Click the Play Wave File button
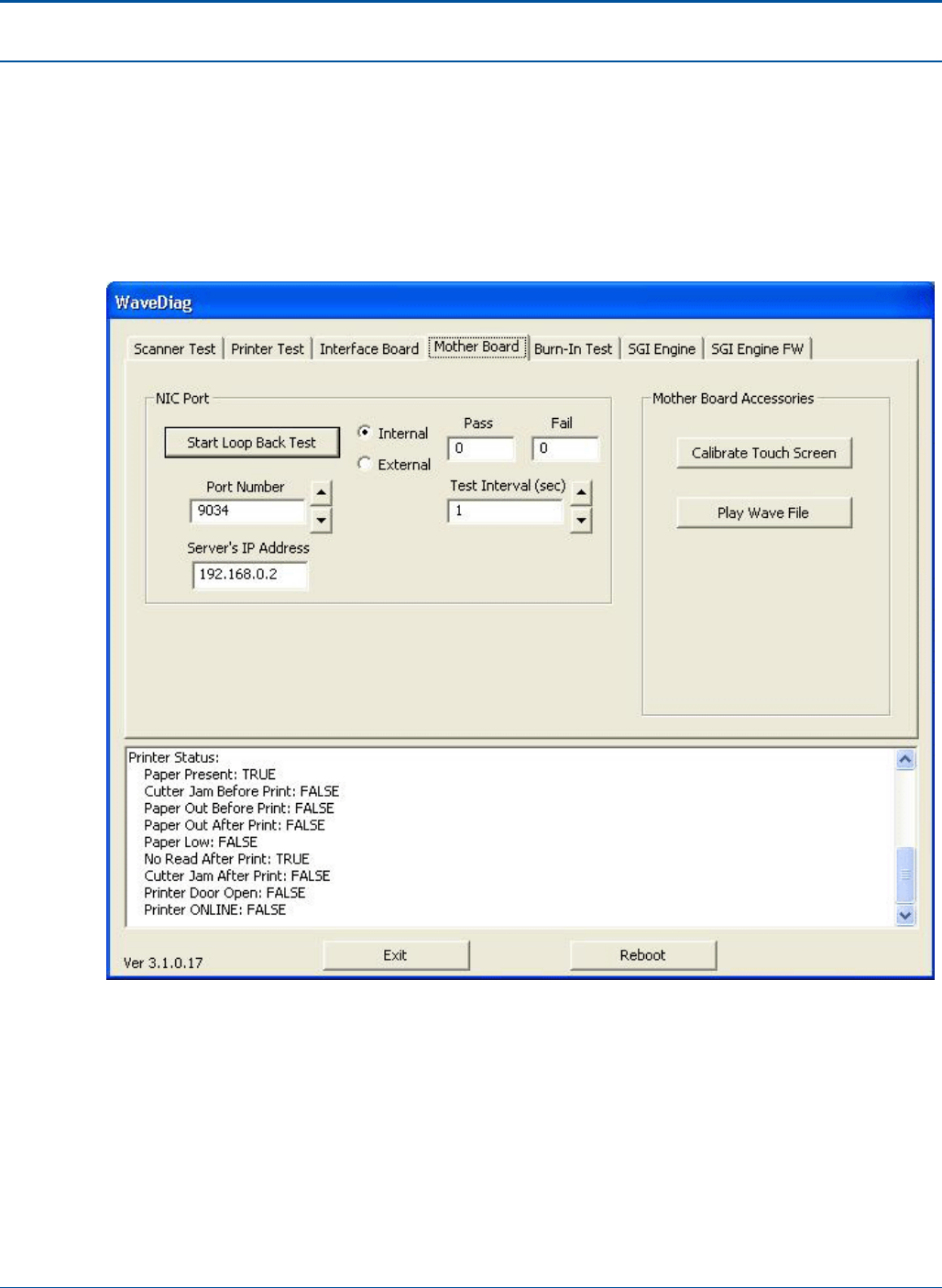 [764, 512]
